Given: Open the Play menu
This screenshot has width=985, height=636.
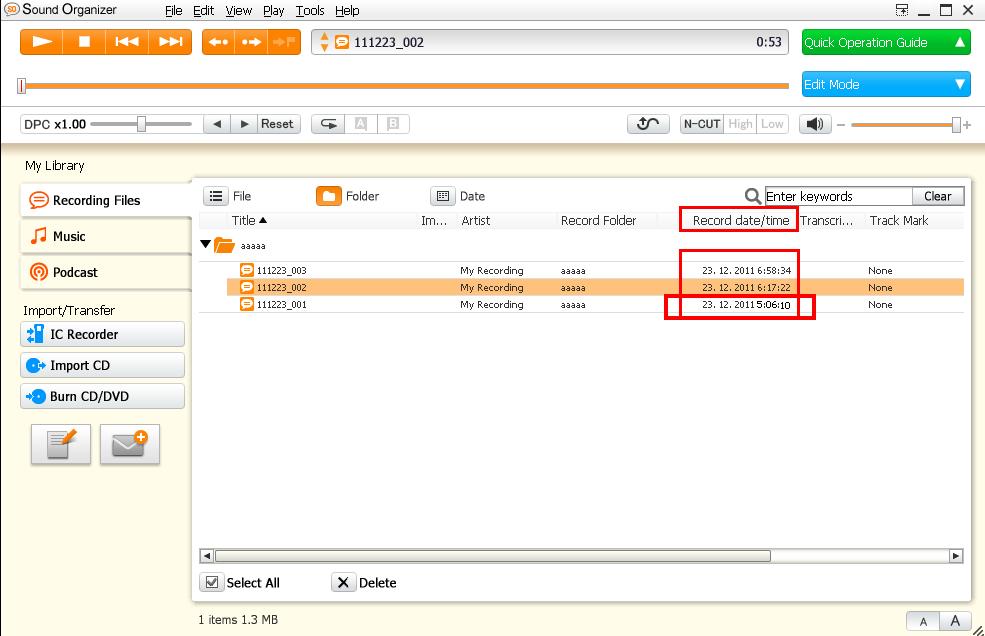Looking at the screenshot, I should pos(274,11).
